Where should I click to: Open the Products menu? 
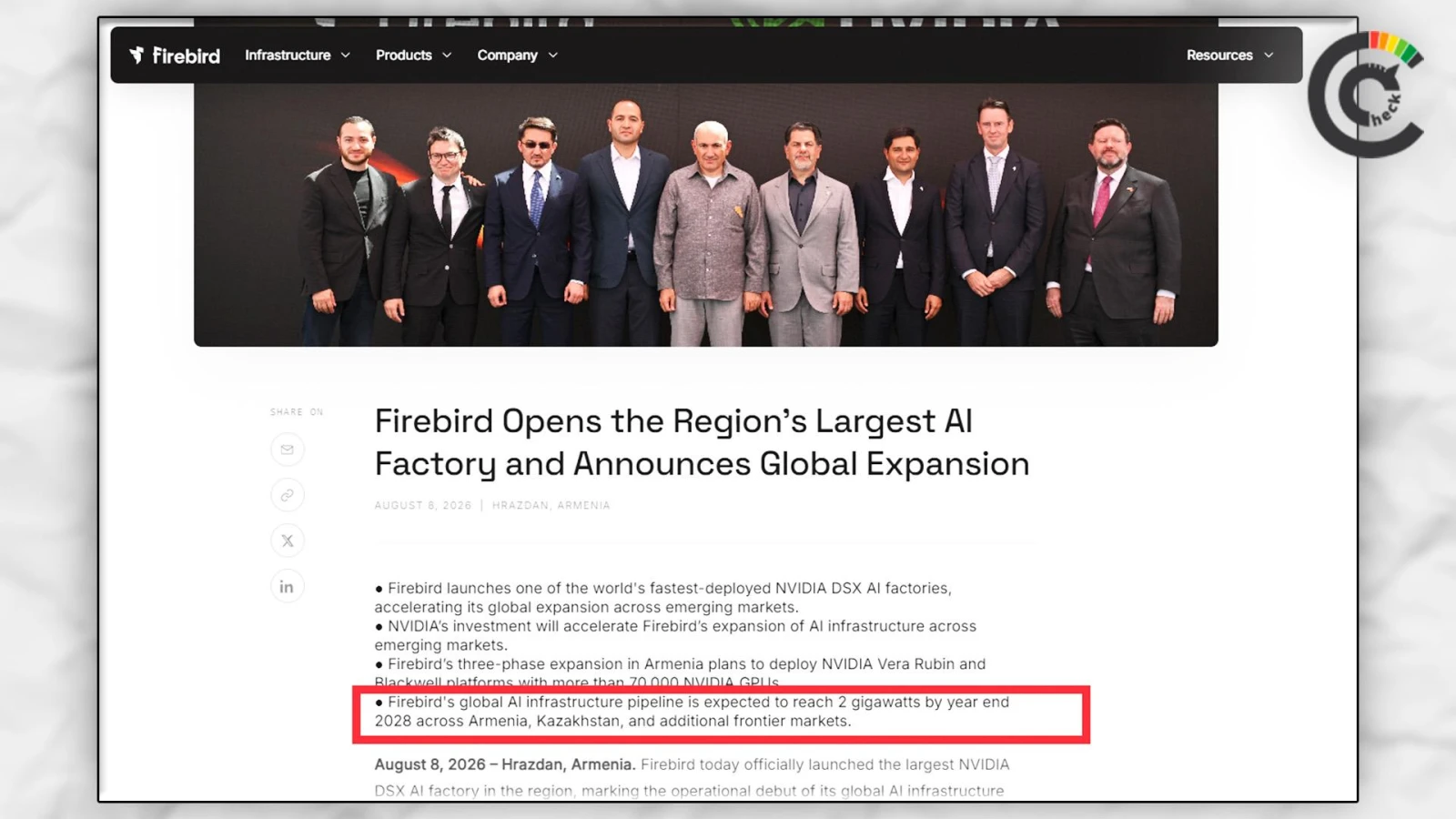click(x=414, y=56)
